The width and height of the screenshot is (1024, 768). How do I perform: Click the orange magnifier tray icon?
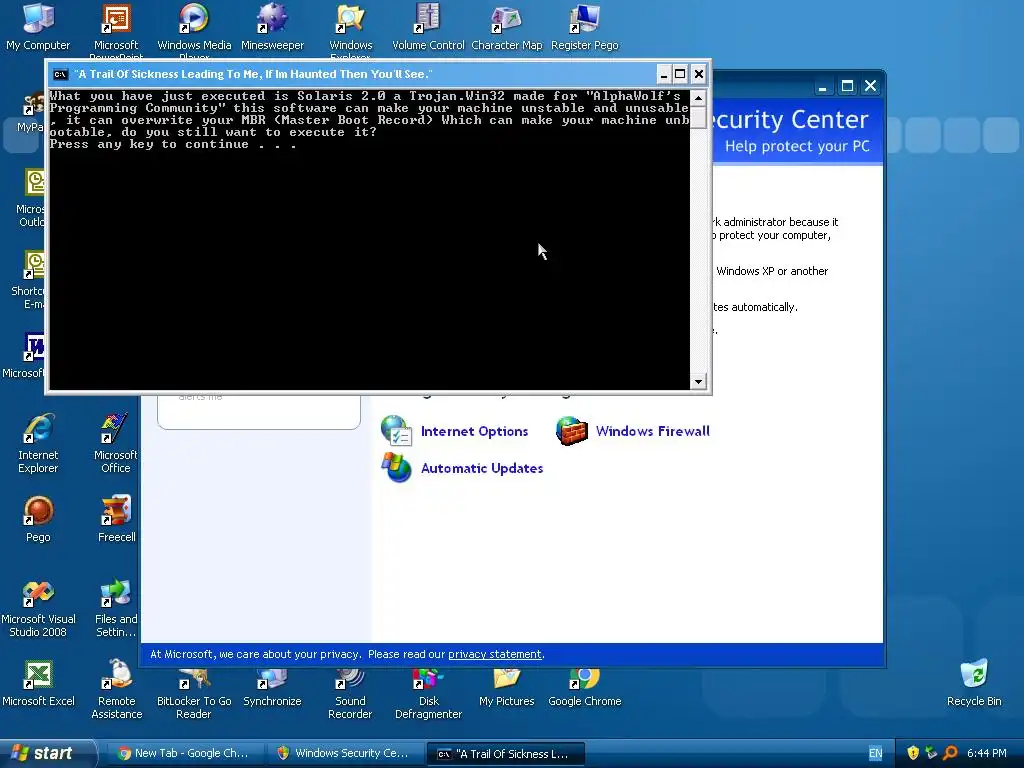point(950,753)
